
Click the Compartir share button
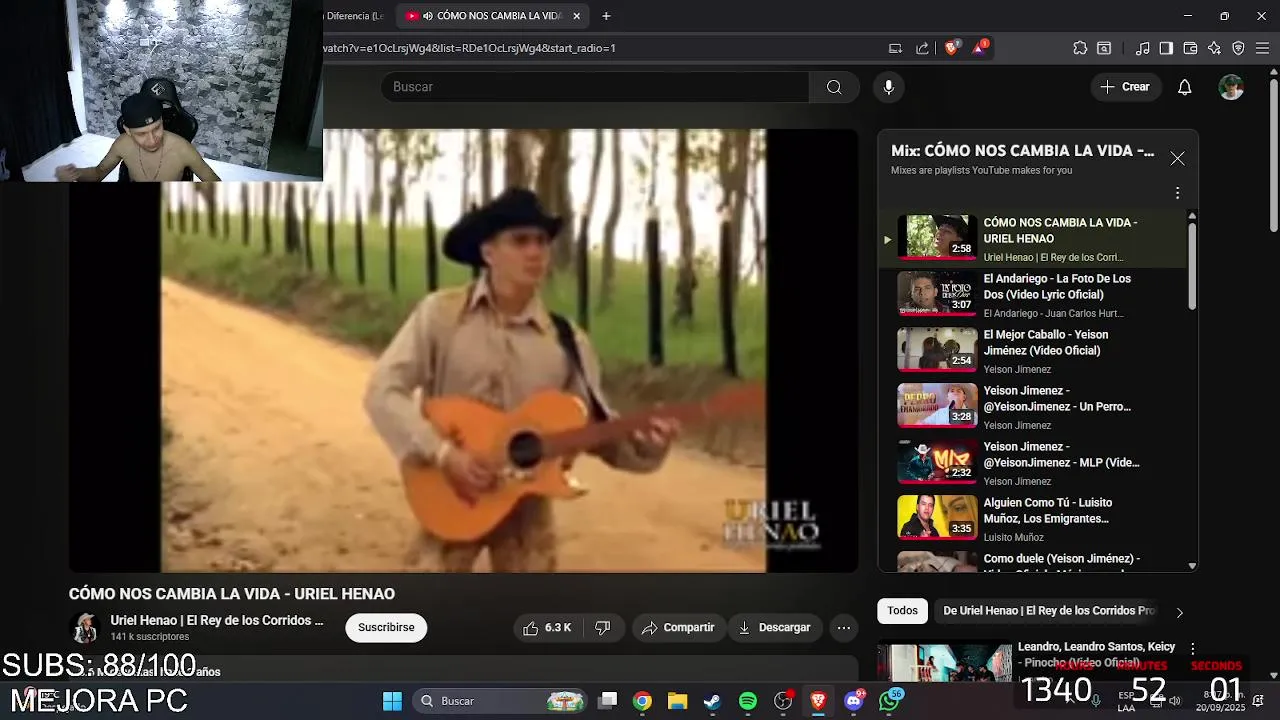[x=678, y=628]
